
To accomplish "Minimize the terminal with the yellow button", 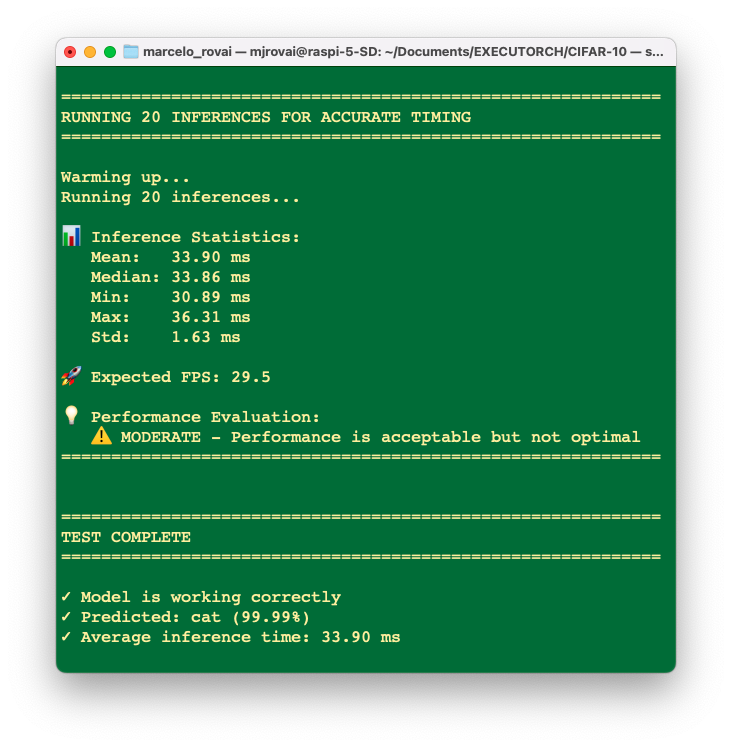I will coord(90,52).
